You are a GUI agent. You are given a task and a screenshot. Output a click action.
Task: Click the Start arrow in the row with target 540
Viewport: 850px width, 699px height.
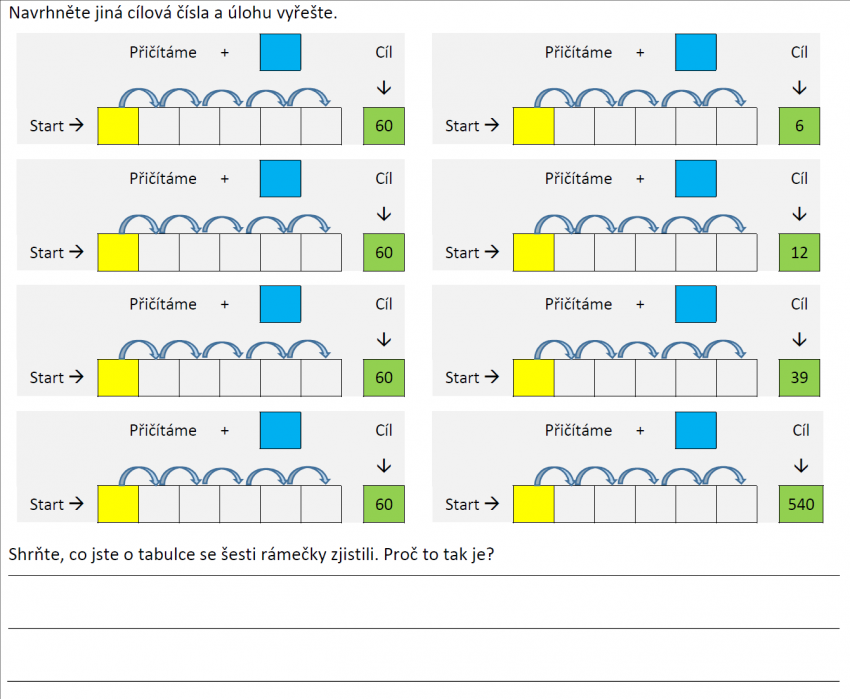[492, 504]
